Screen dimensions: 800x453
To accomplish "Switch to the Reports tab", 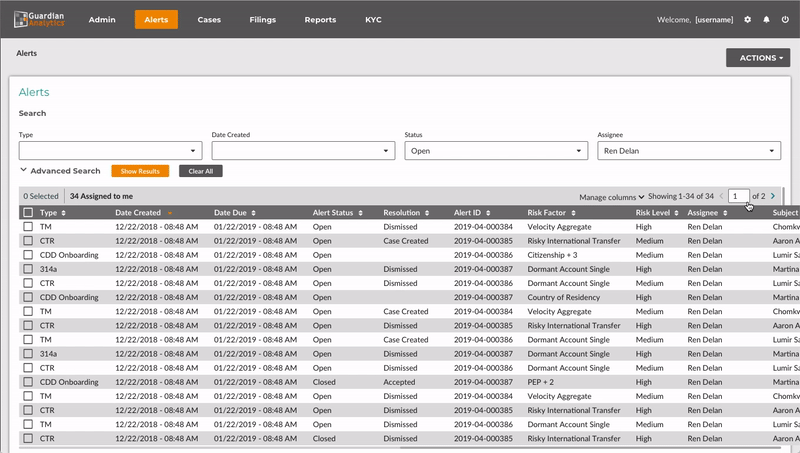I will coord(320,19).
